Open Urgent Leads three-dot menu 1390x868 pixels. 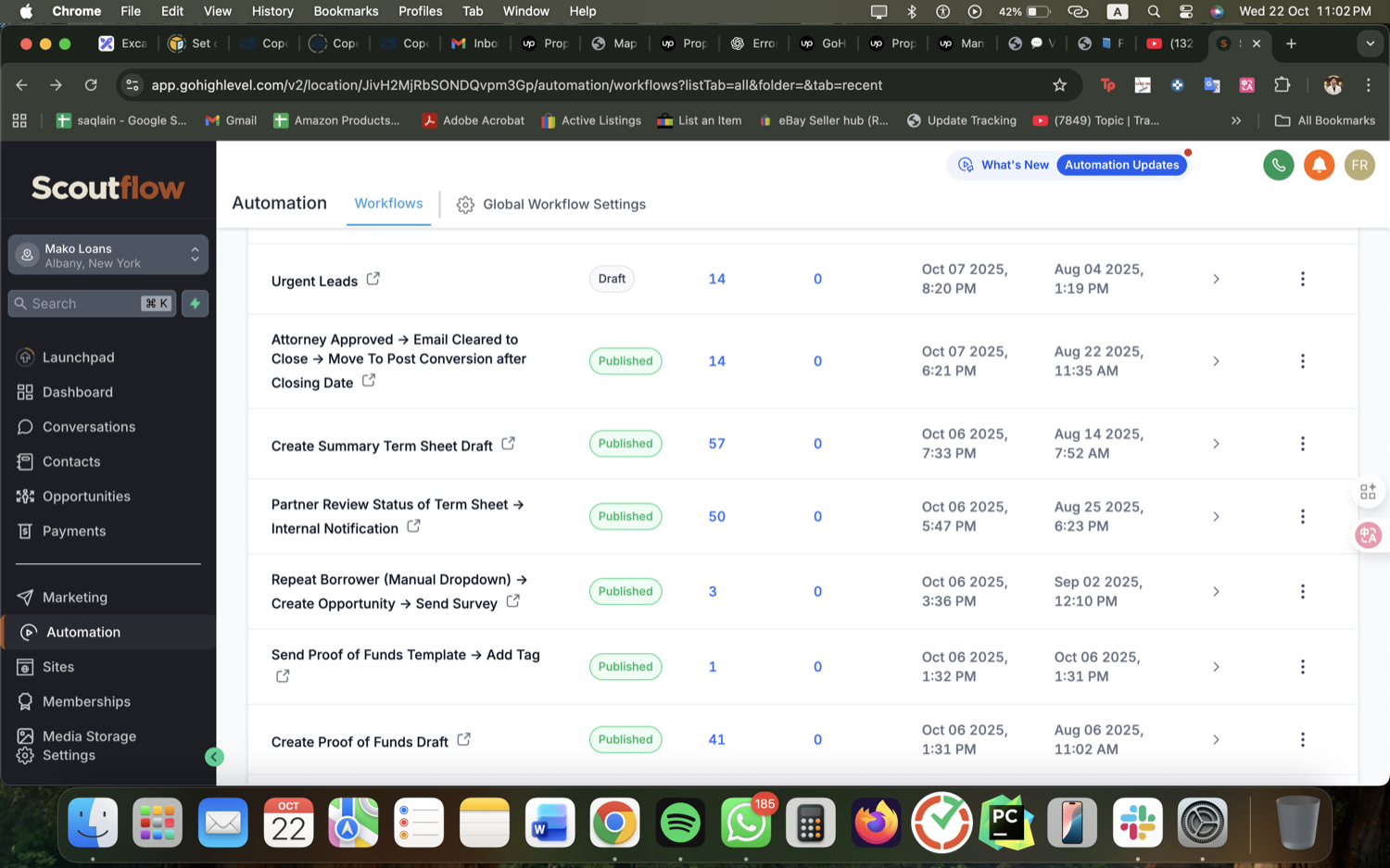click(x=1302, y=279)
